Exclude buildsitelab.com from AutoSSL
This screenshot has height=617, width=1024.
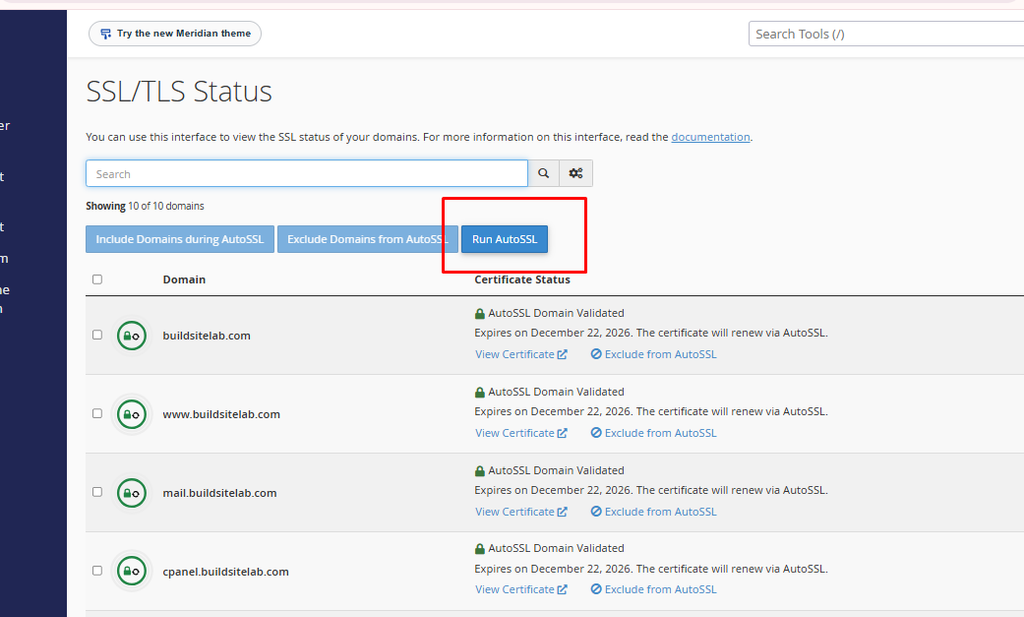pos(654,354)
